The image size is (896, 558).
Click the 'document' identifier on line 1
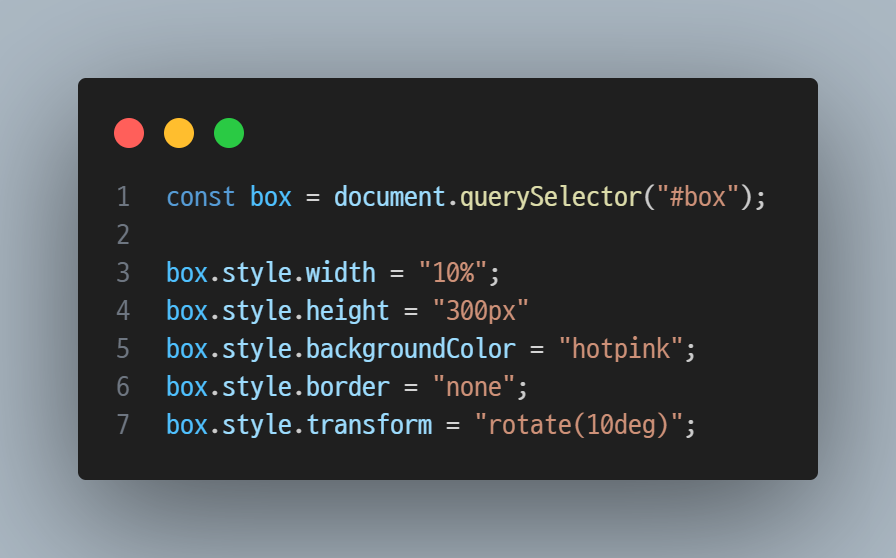click(x=389, y=197)
